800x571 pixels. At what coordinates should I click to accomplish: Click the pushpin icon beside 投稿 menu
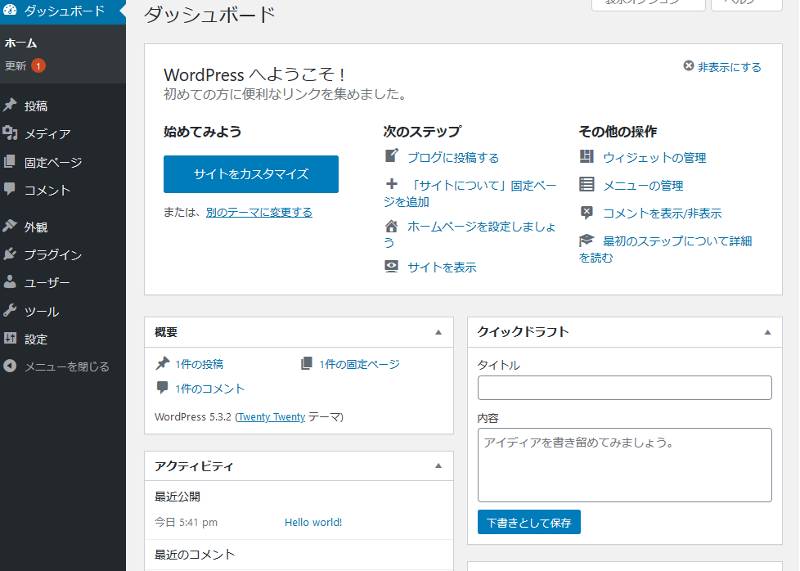10,105
